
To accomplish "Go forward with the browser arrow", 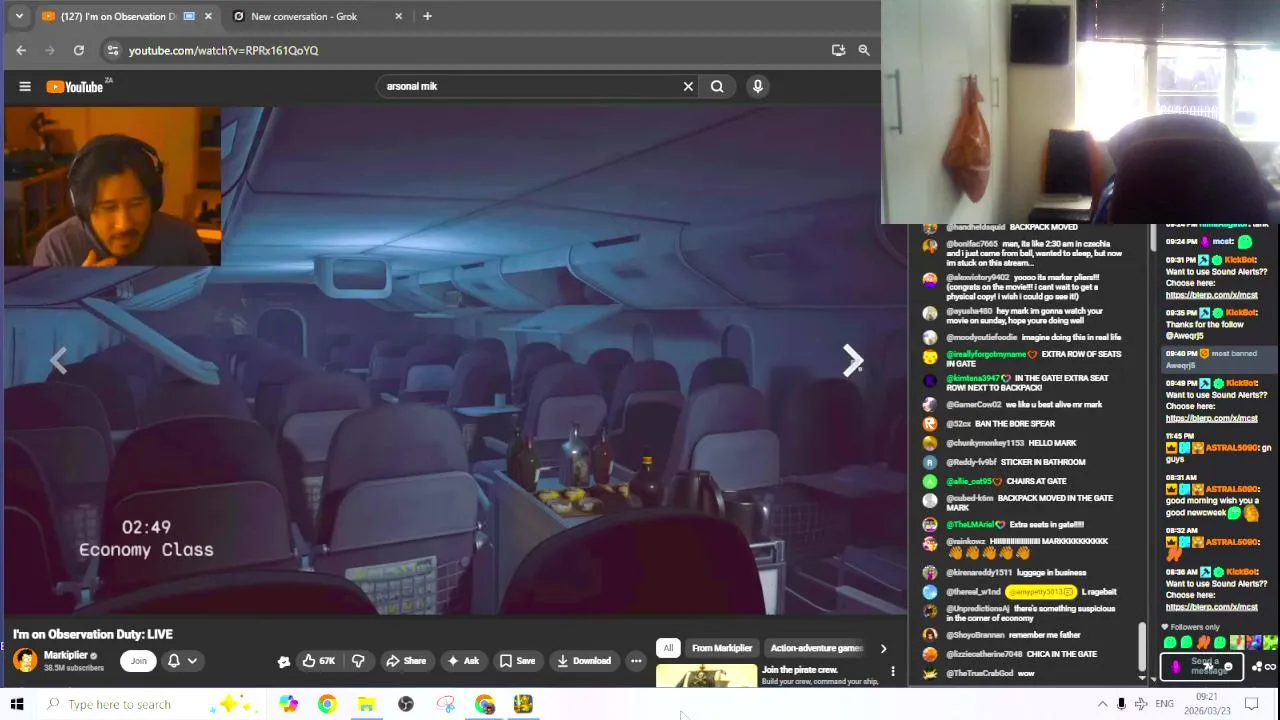I will [50, 50].
